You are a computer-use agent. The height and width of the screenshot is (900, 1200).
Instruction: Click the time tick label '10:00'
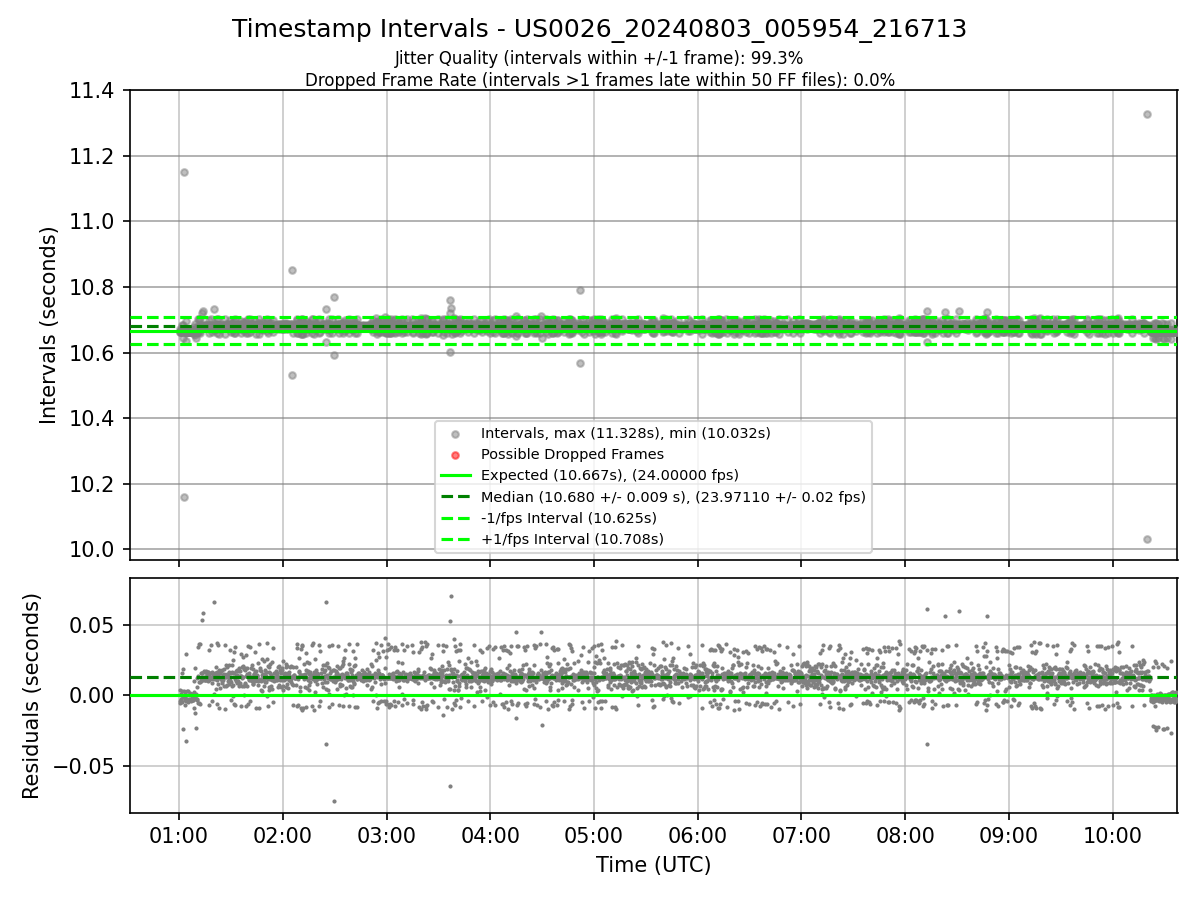coord(1113,834)
